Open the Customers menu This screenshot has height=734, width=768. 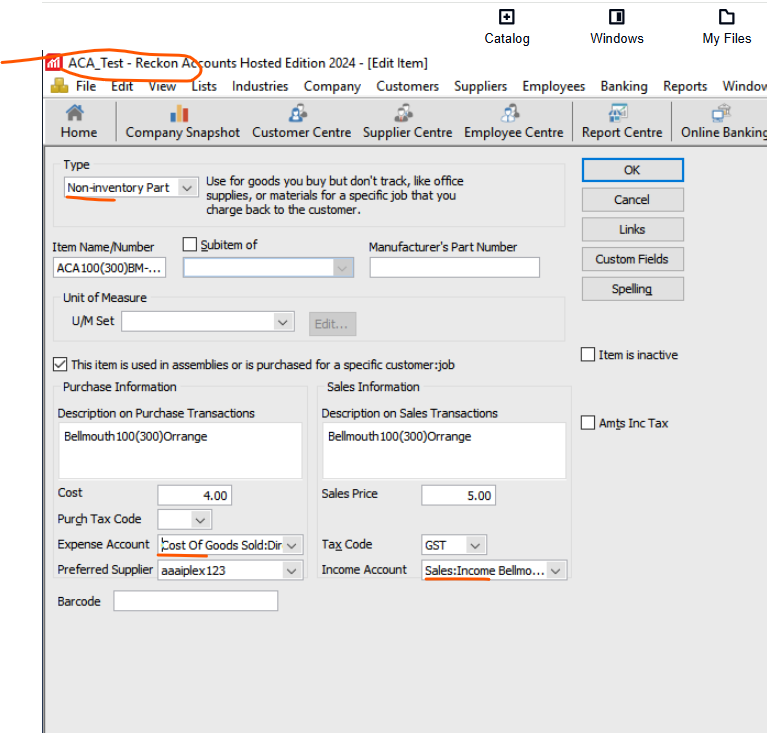[x=408, y=86]
